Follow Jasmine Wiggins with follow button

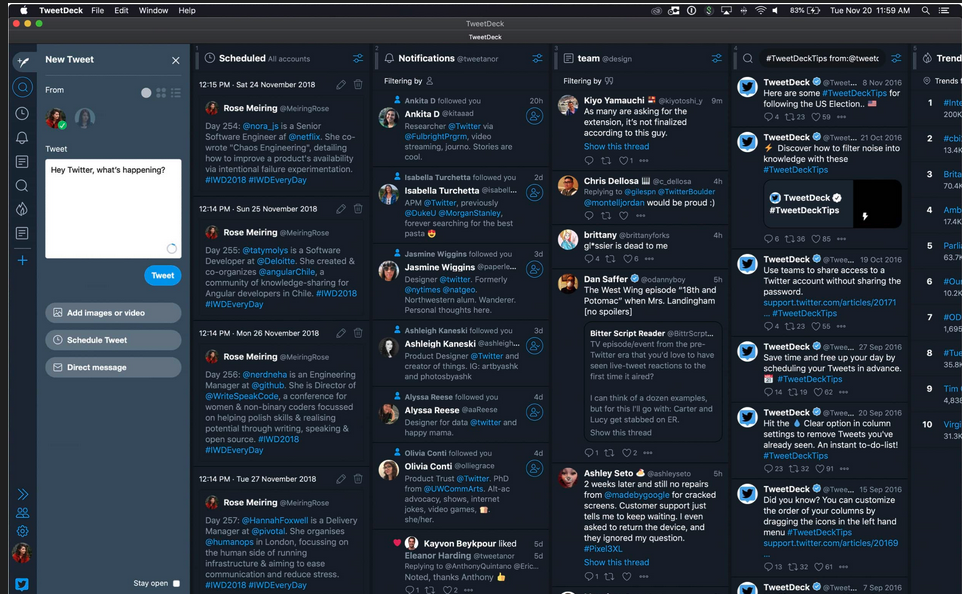(535, 269)
